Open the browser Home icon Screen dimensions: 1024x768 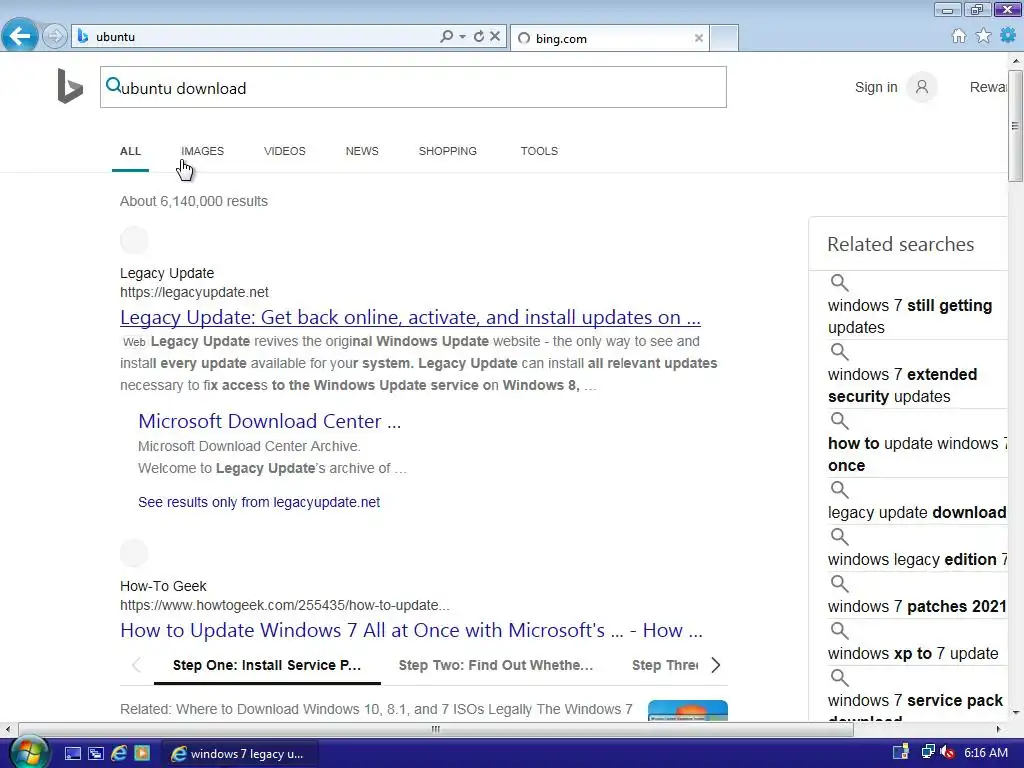pyautogui.click(x=958, y=36)
